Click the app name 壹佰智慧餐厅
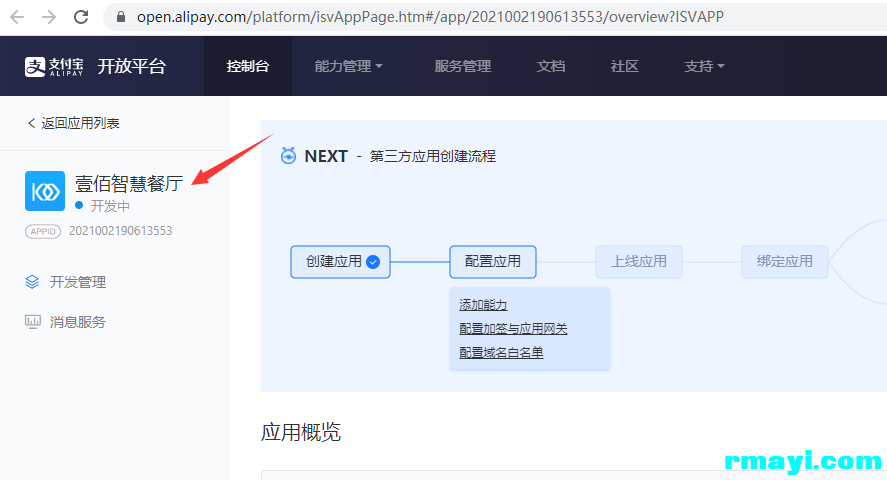 (x=129, y=184)
